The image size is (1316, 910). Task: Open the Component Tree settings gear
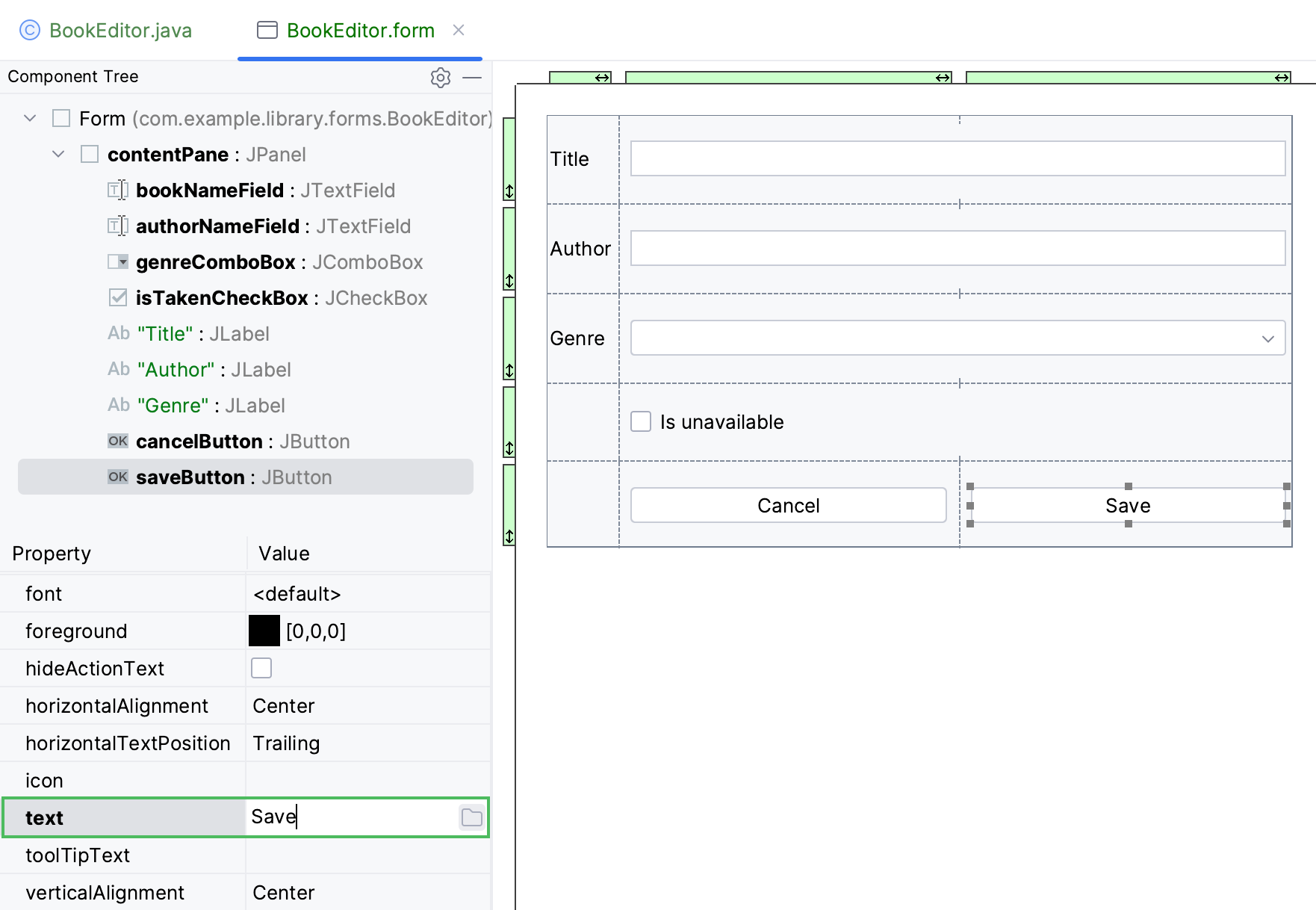(x=441, y=78)
